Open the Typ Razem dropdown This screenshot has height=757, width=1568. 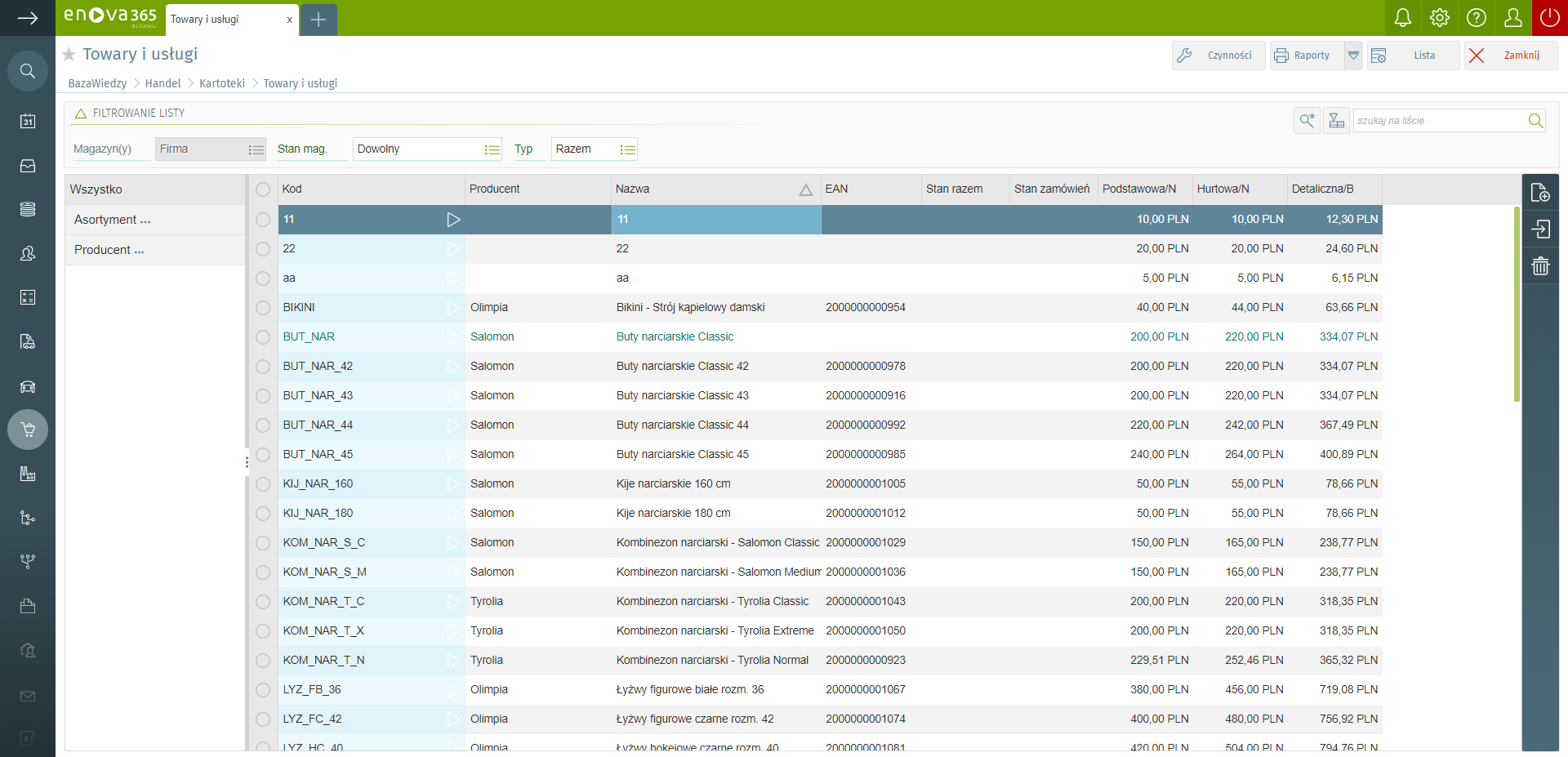[x=627, y=149]
